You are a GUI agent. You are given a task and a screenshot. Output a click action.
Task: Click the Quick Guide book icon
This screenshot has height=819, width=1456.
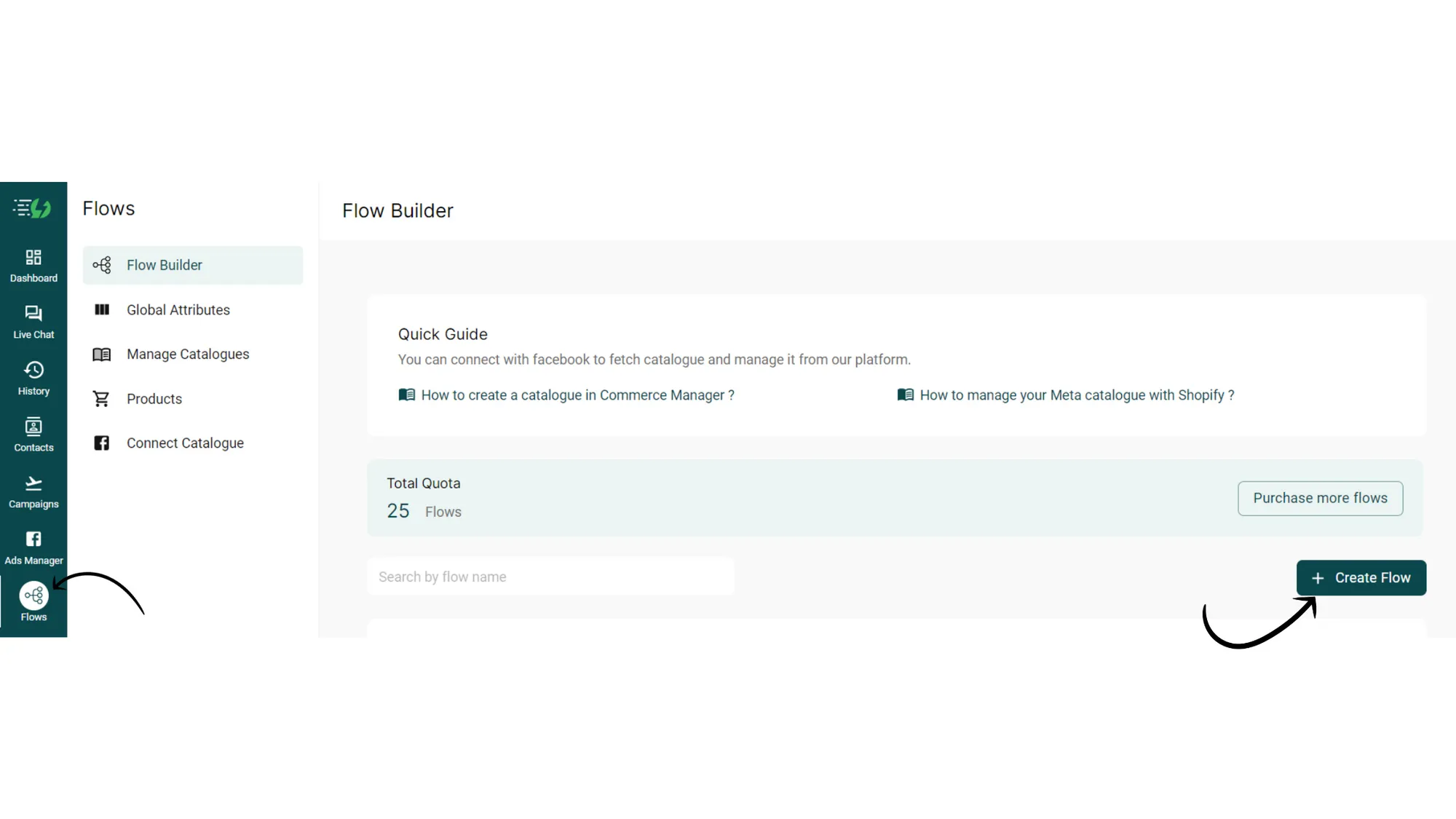[408, 395]
